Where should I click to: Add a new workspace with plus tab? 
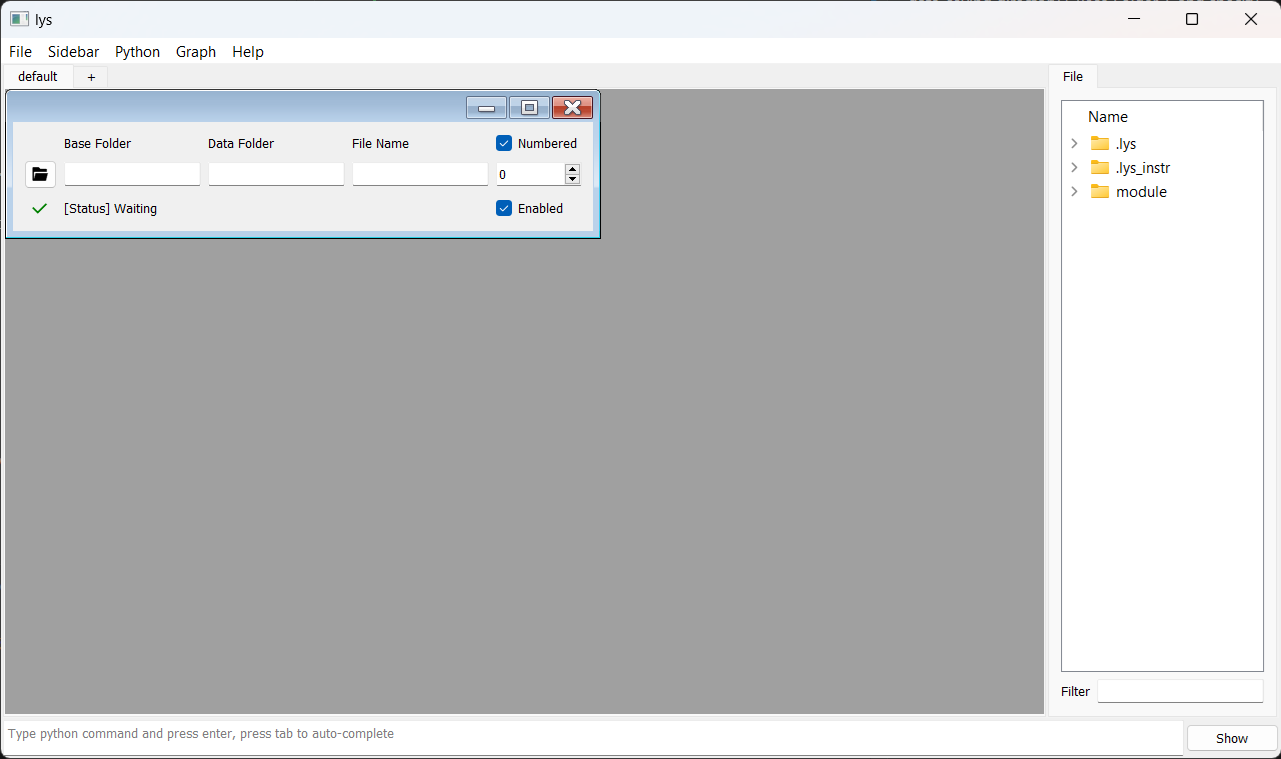(x=91, y=77)
